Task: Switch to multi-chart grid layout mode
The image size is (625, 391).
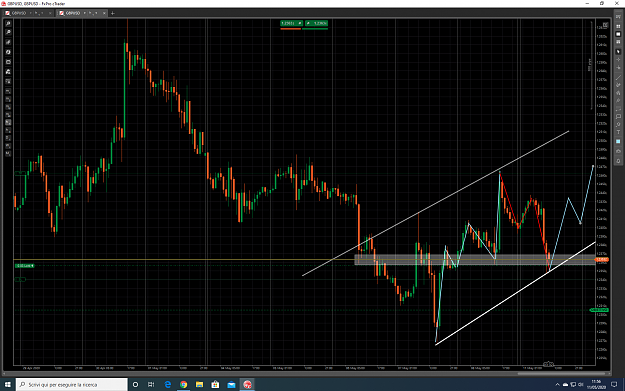Action: pyautogui.click(x=618, y=26)
